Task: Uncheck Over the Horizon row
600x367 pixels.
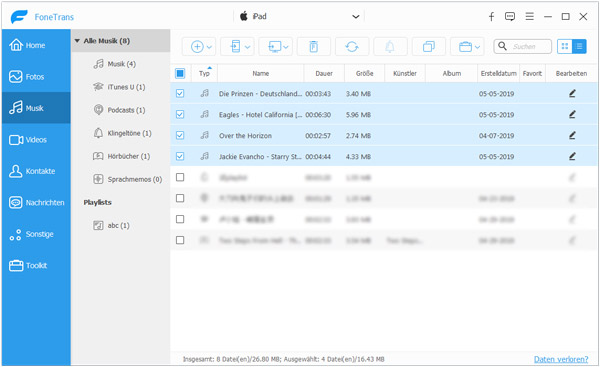Action: (180, 135)
